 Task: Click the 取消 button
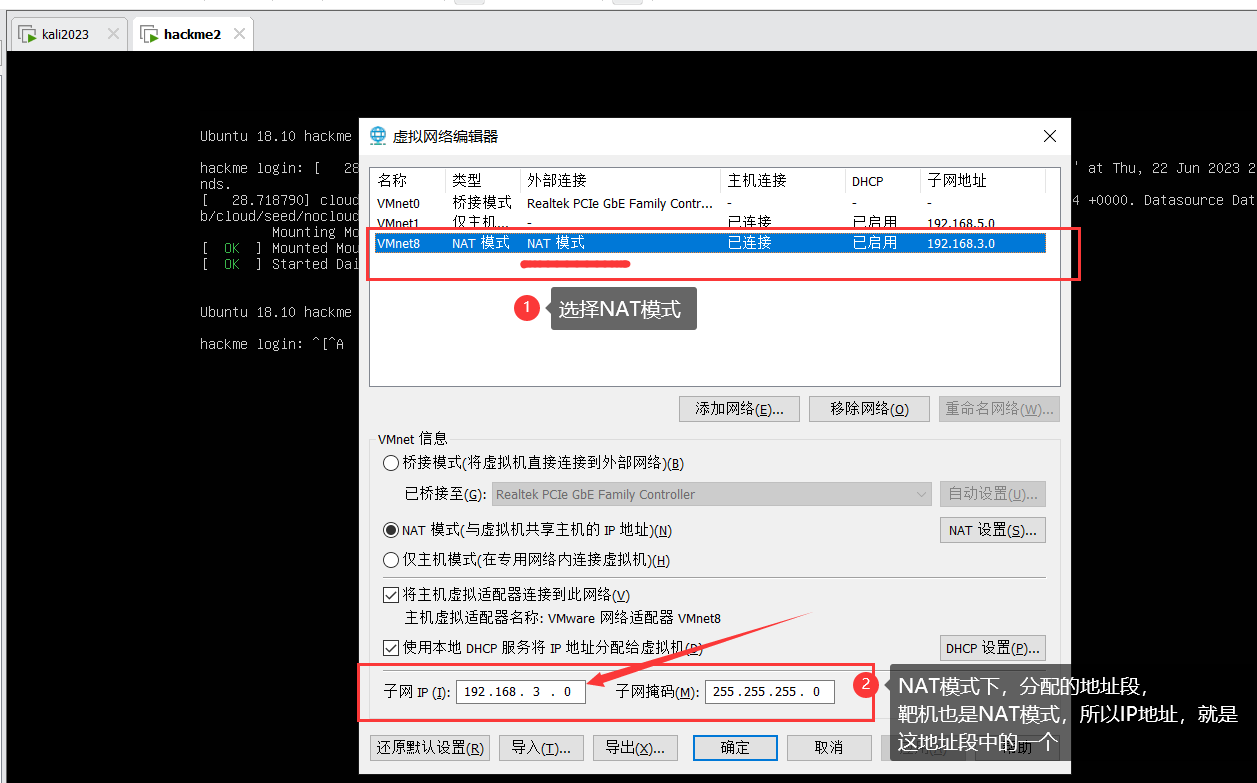click(x=829, y=748)
